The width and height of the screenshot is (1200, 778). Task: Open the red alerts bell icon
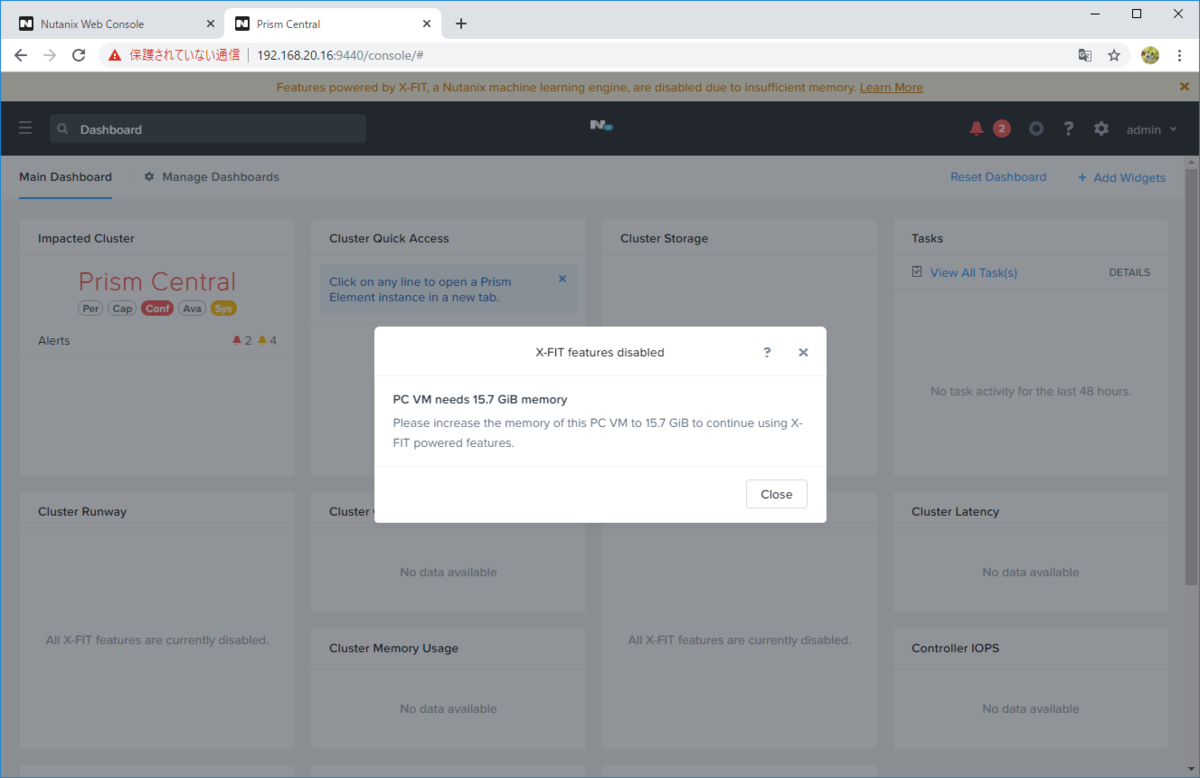coord(977,128)
